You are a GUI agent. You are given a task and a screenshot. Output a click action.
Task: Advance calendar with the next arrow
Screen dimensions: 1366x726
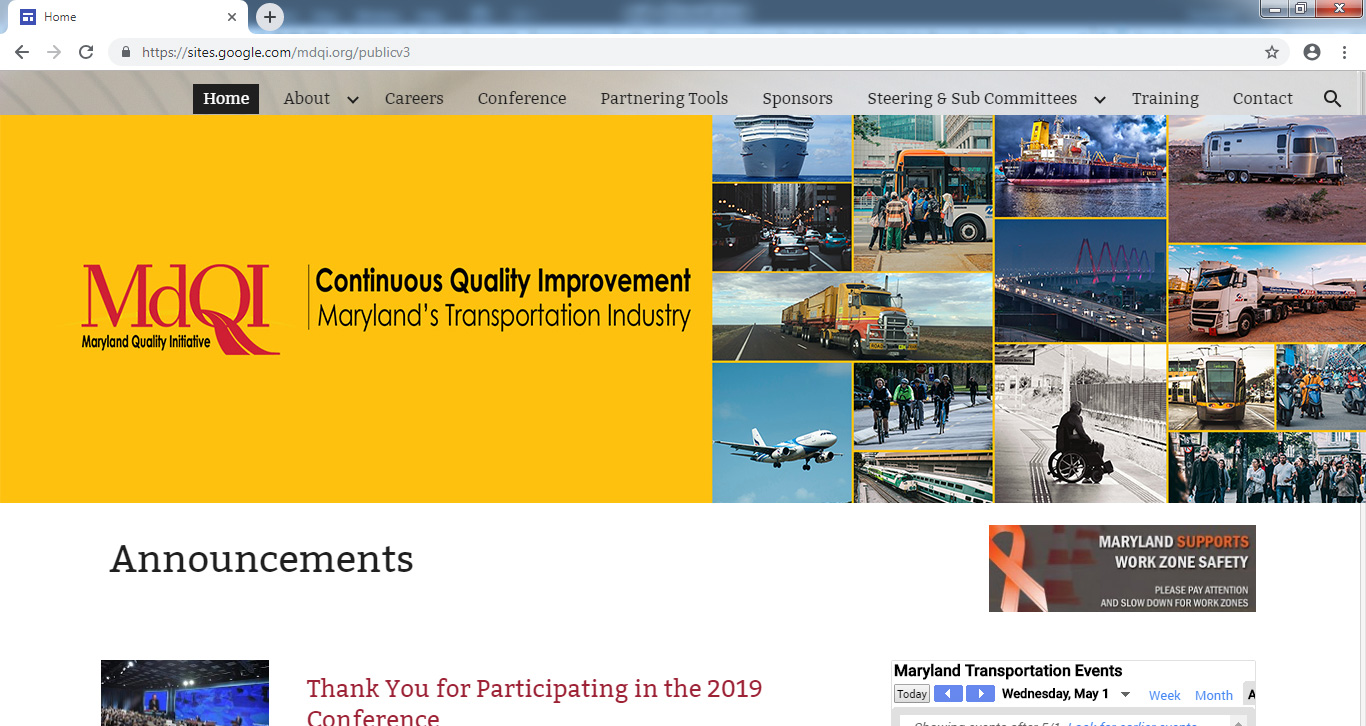pos(980,694)
